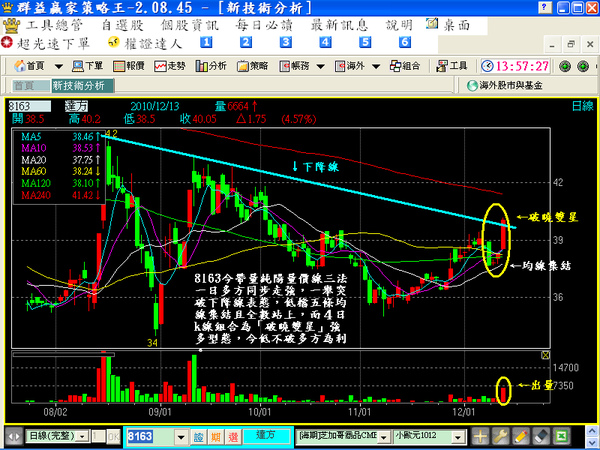Expand the 首頁 dropdown arrow

pyautogui.click(x=59, y=67)
